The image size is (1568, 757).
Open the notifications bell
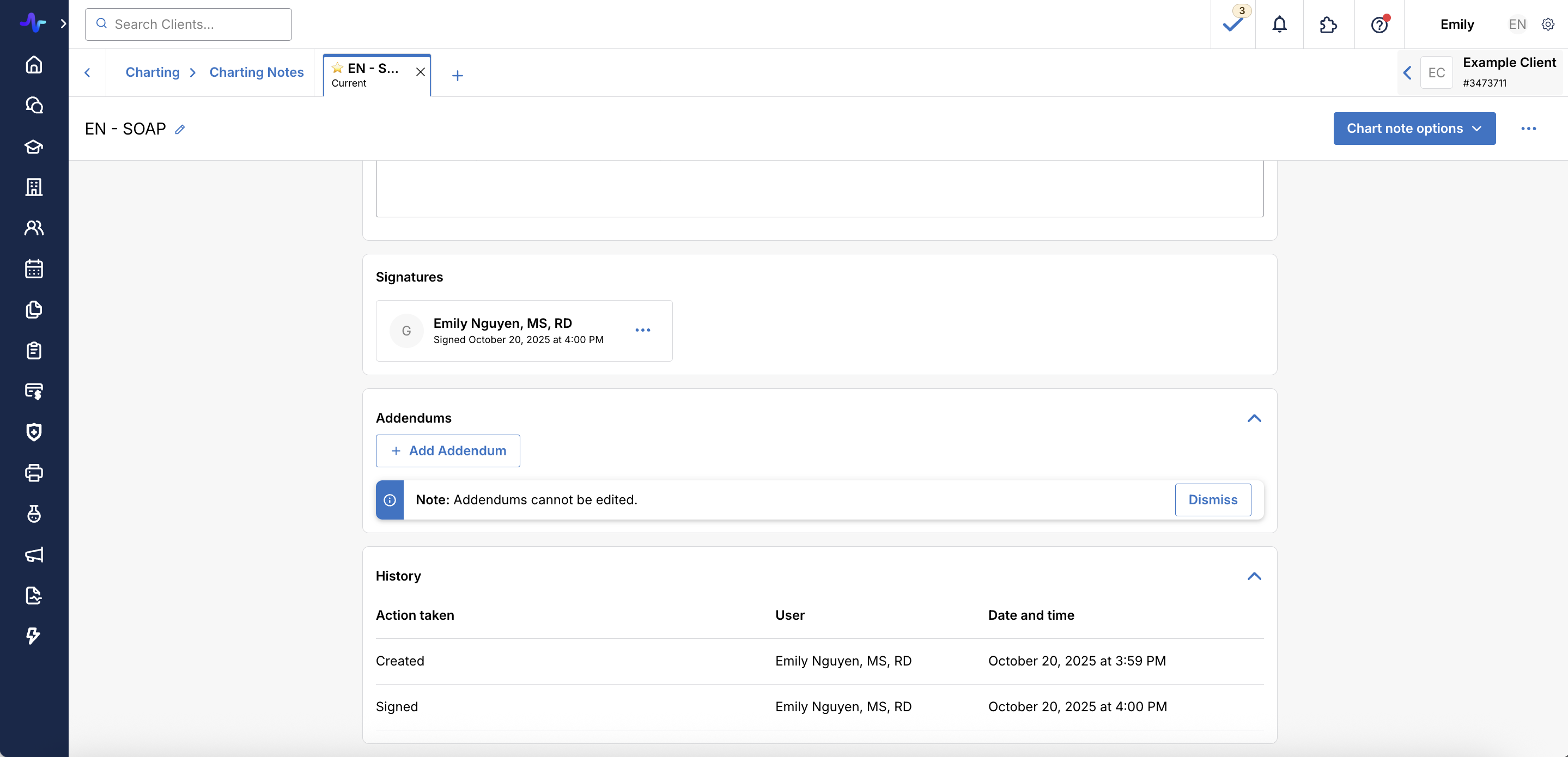point(1279,25)
